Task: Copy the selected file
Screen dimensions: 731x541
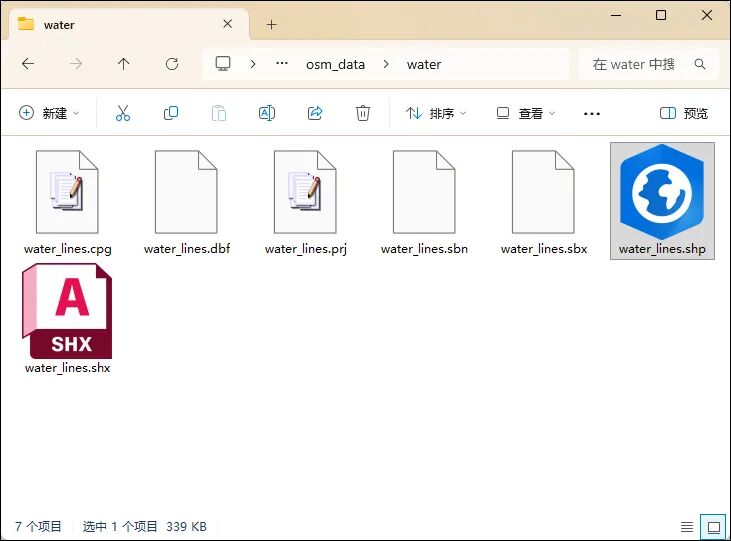Action: point(171,113)
